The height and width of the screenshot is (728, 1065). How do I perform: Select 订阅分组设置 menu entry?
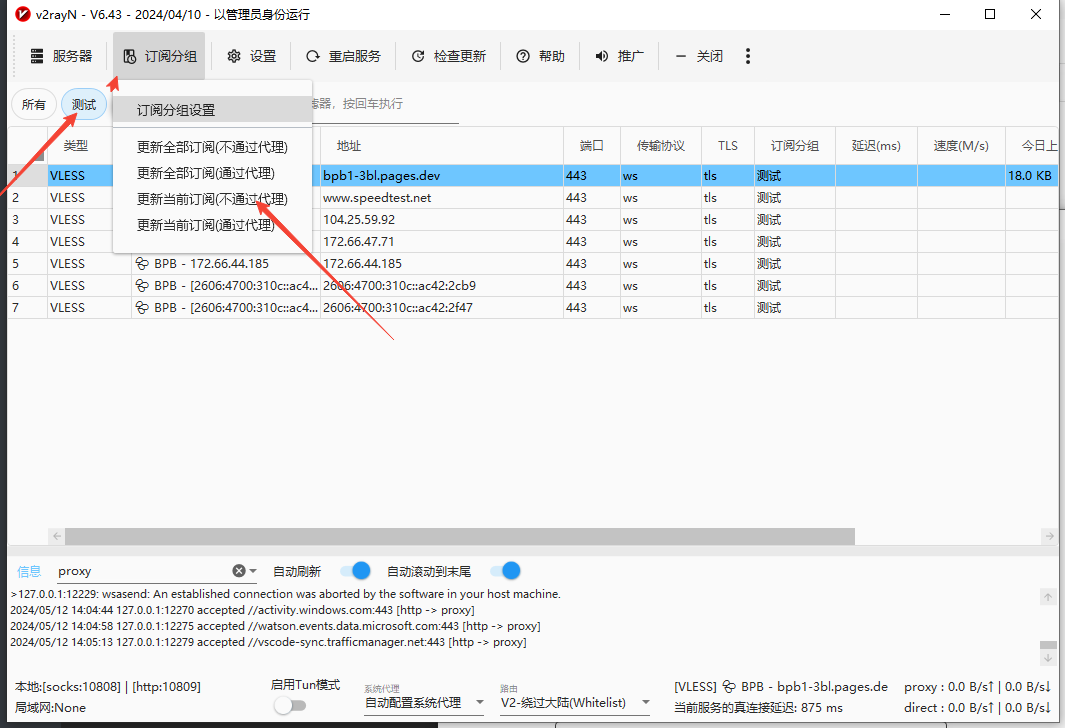tap(176, 110)
